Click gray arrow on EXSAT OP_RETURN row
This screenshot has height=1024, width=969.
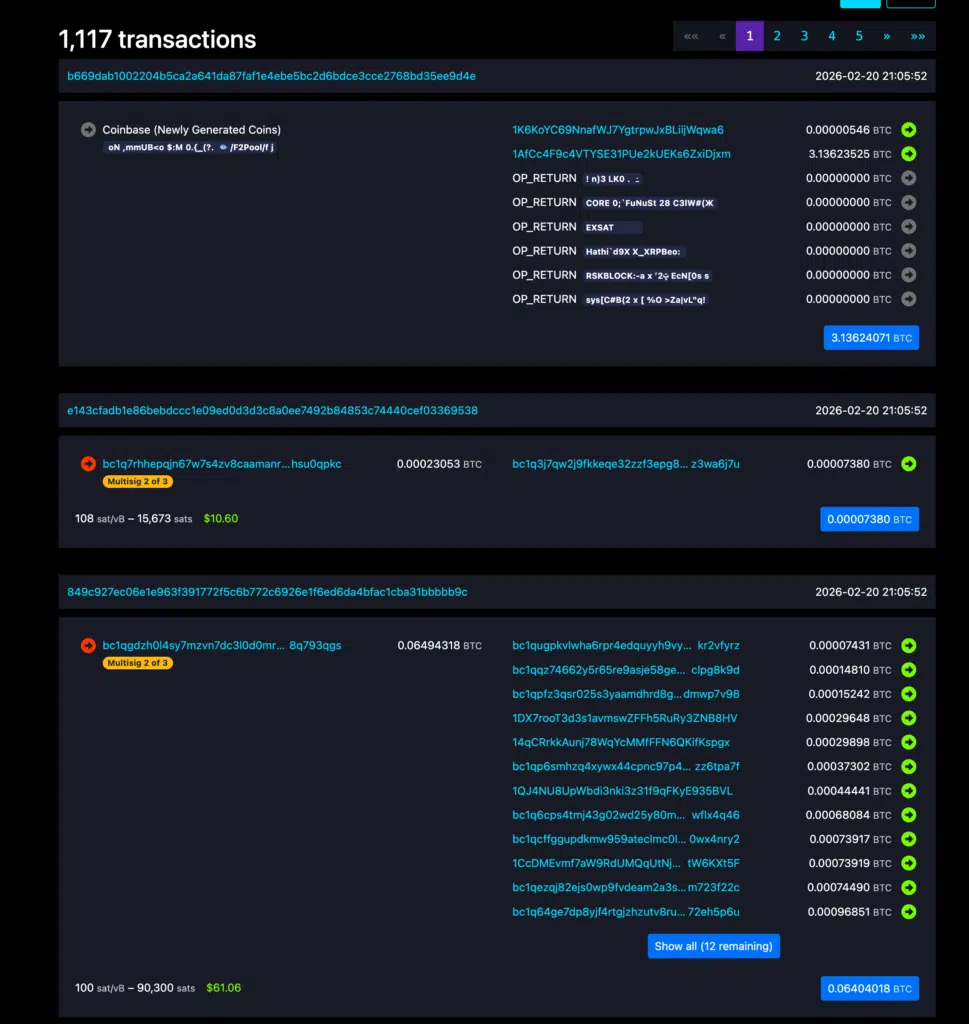pyautogui.click(x=908, y=227)
